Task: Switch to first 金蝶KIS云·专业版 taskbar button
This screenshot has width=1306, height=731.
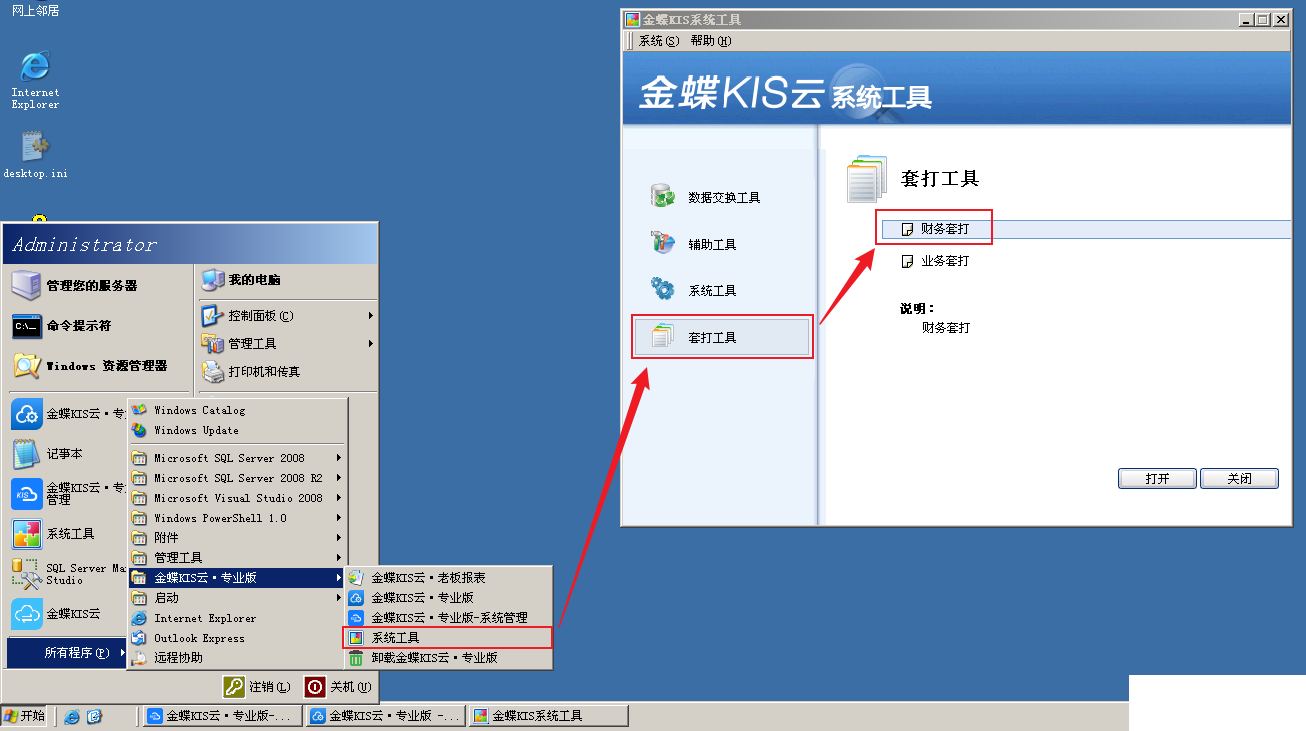Action: point(222,716)
